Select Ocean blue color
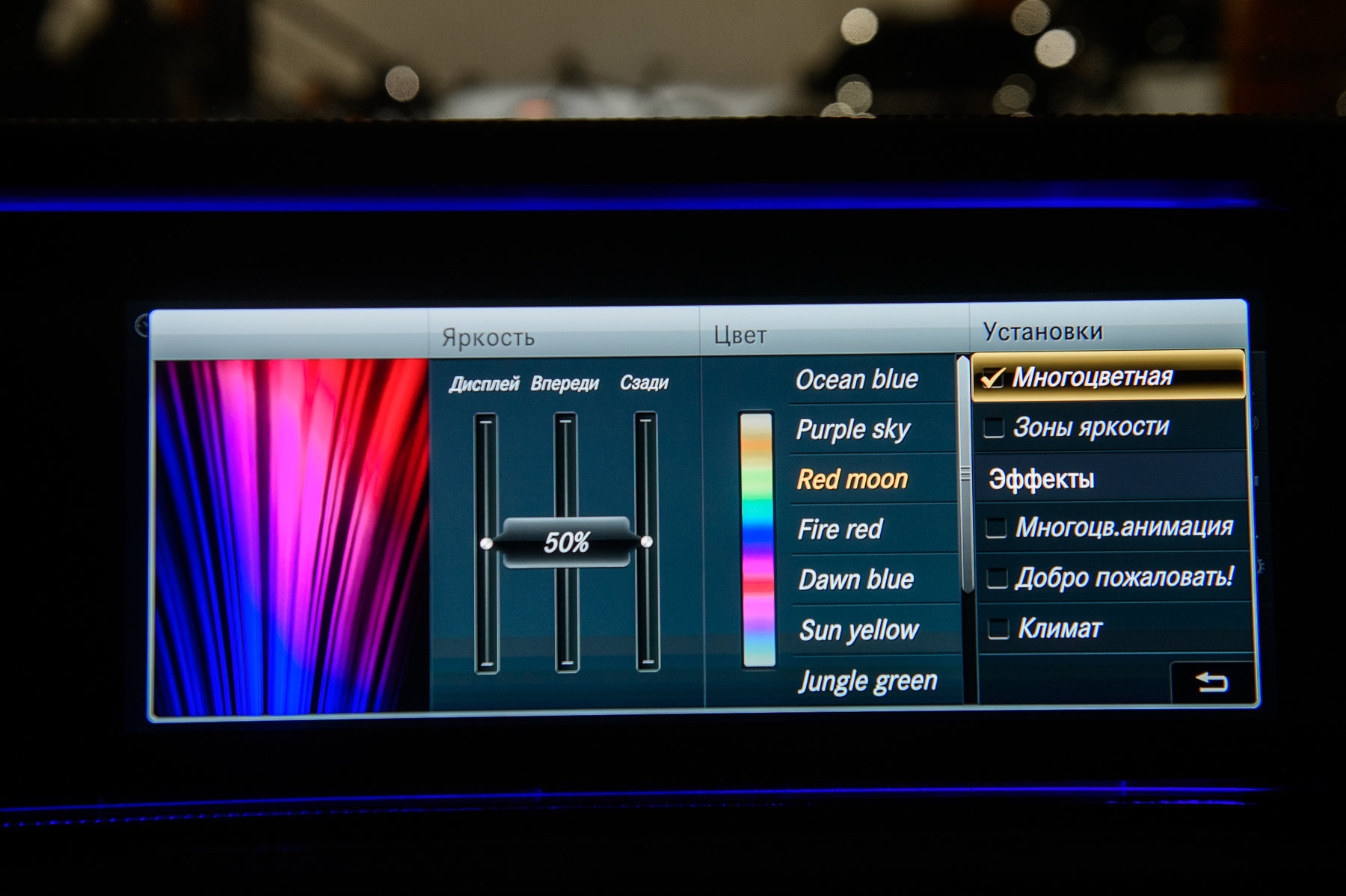The width and height of the screenshot is (1346, 896). pos(857,380)
